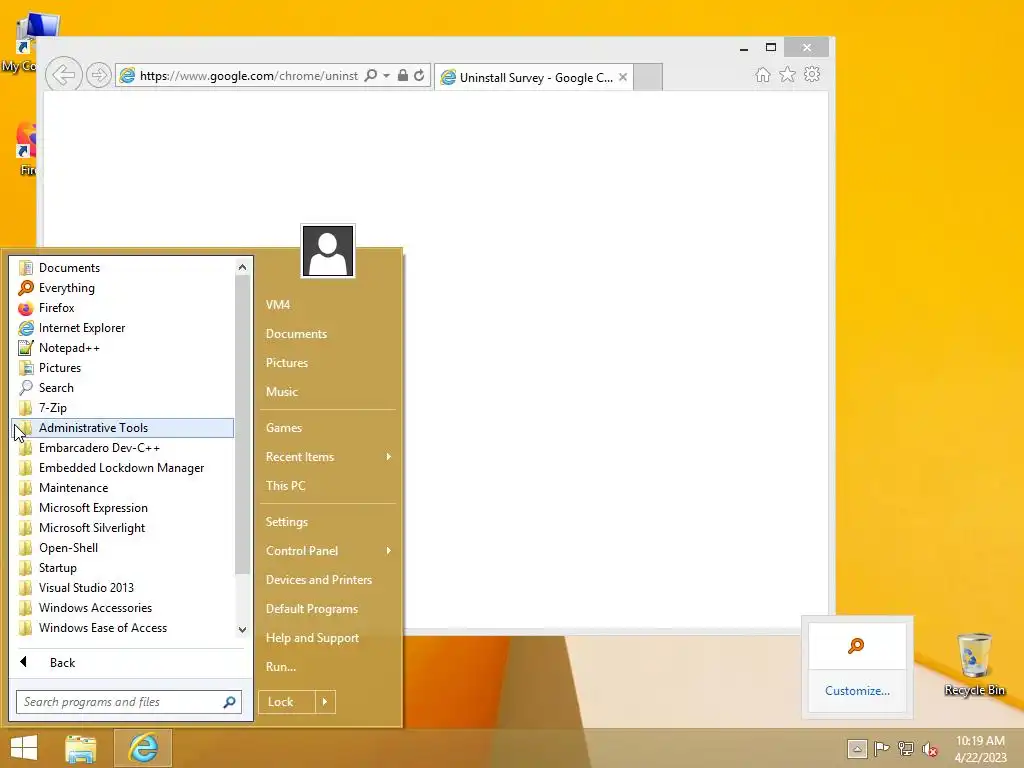Image resolution: width=1024 pixels, height=768 pixels.
Task: Click Everything icon in tray overflow
Action: 856,646
